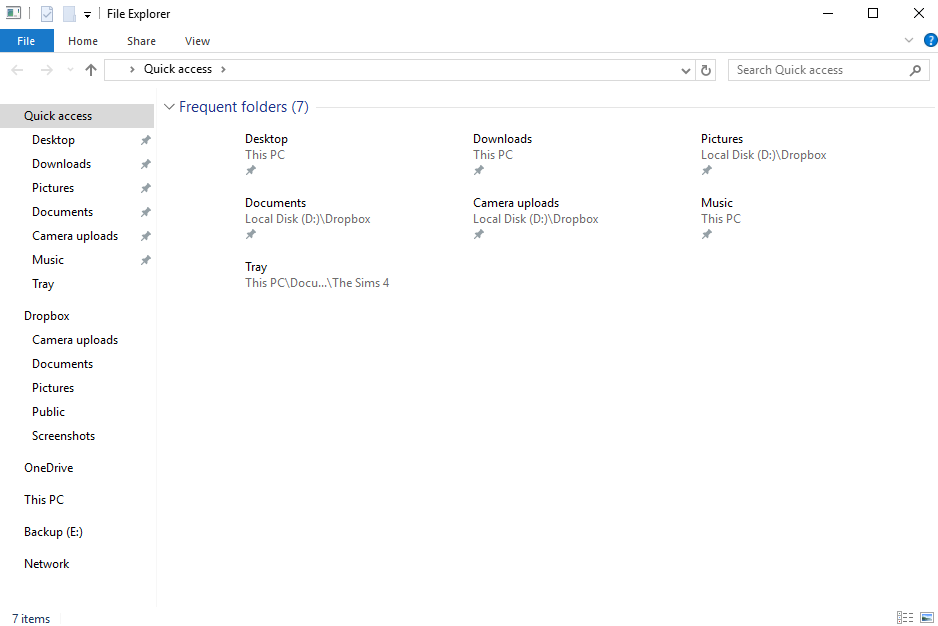Open the blue File menu
Image resolution: width=938 pixels, height=626 pixels.
[26, 41]
